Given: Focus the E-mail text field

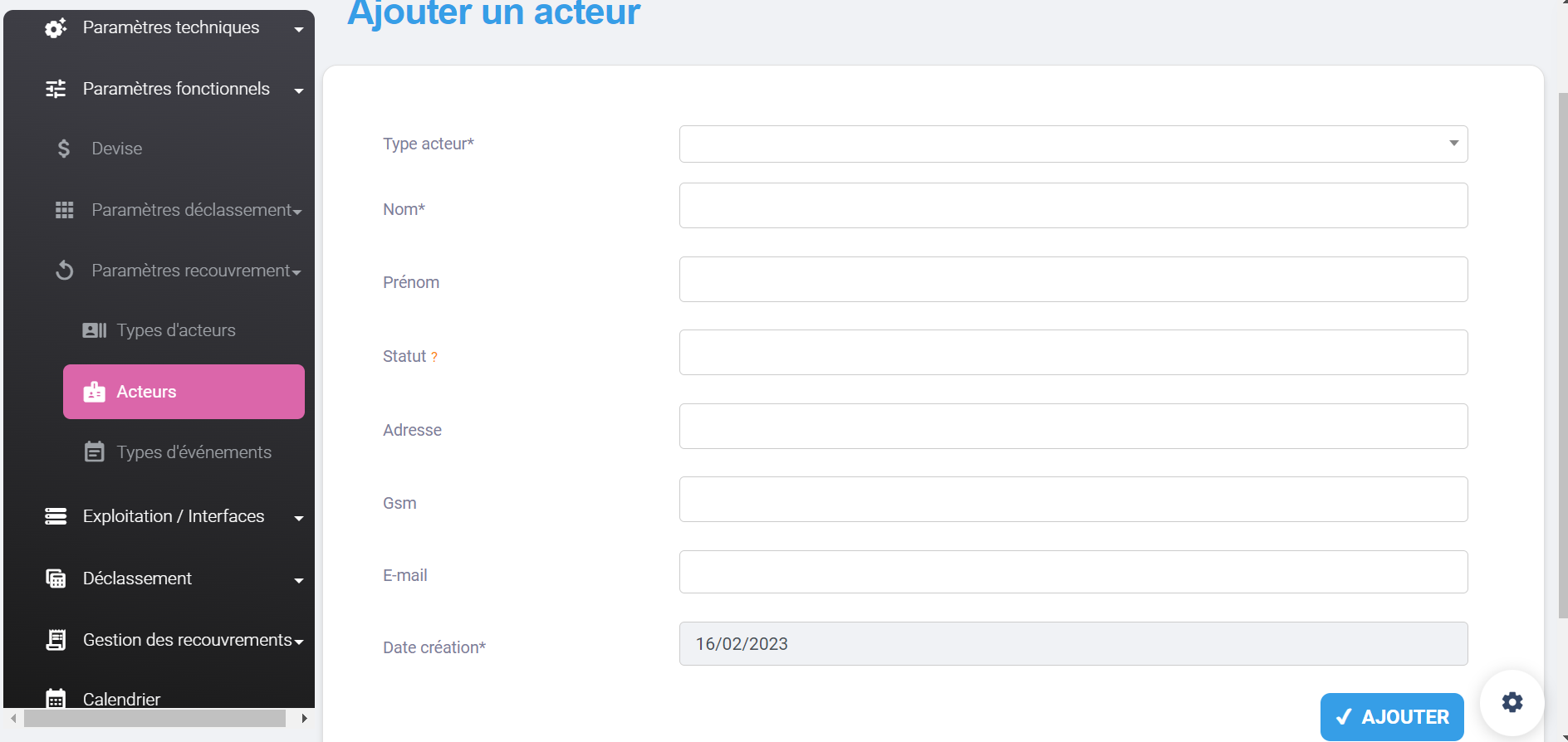Looking at the screenshot, I should point(1073,572).
